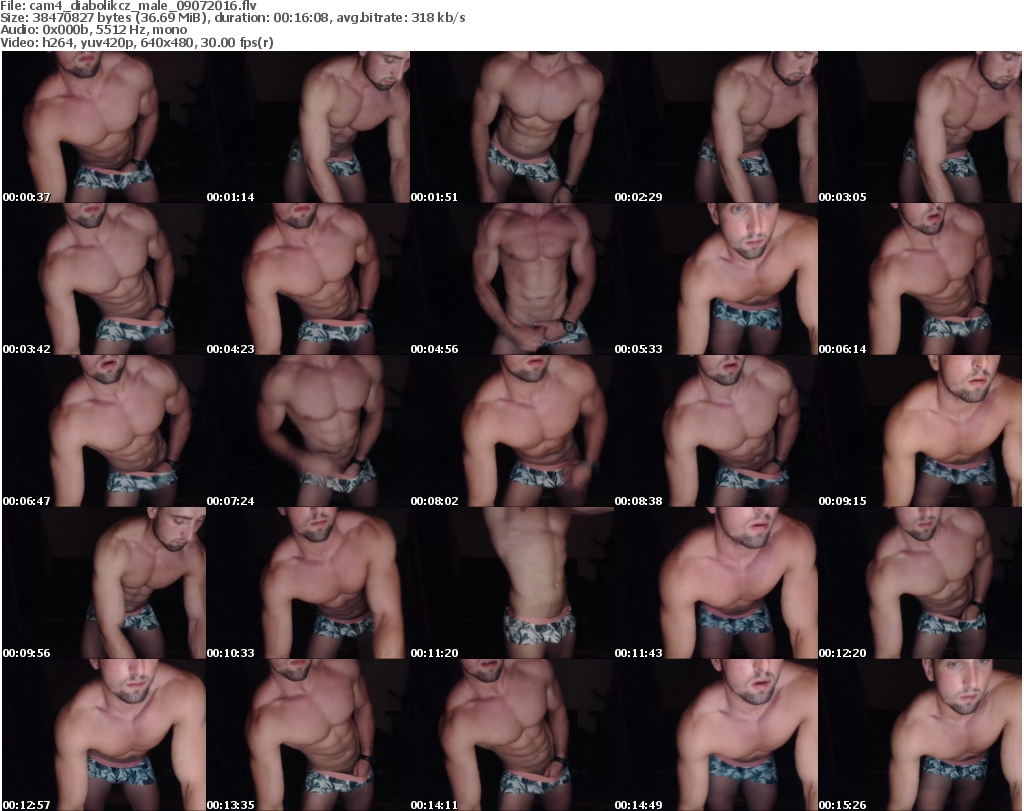
Task: Click the 'File:' name line in header
Action: coord(129,6)
